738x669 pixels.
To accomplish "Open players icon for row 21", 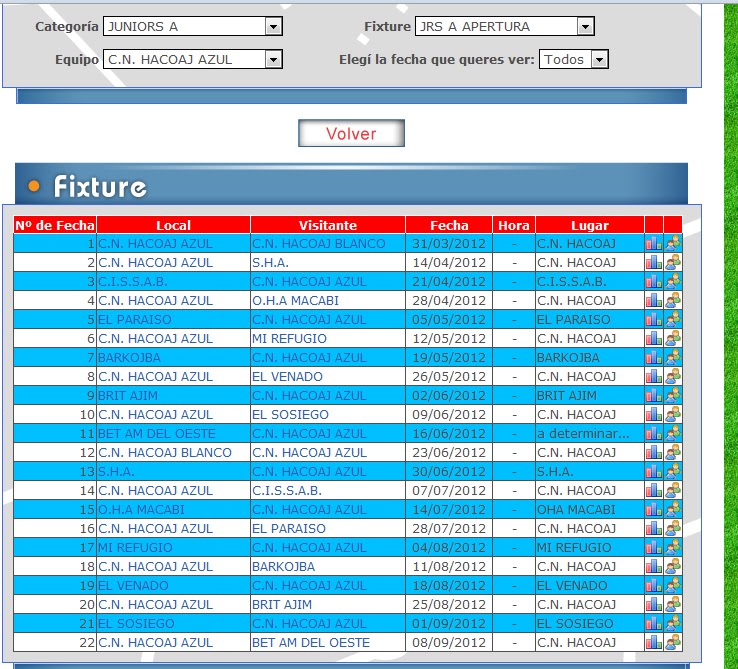I will point(673,623).
